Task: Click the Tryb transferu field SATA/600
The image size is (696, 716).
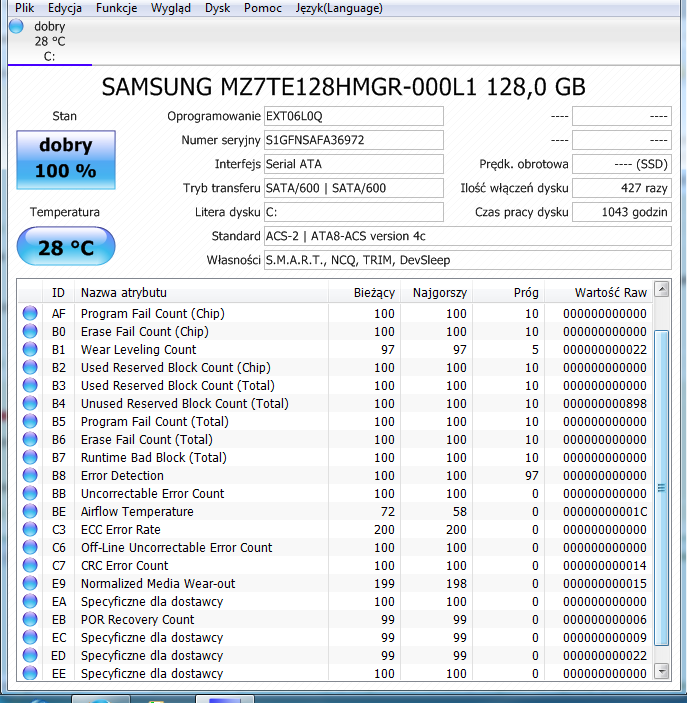Action: tap(353, 188)
